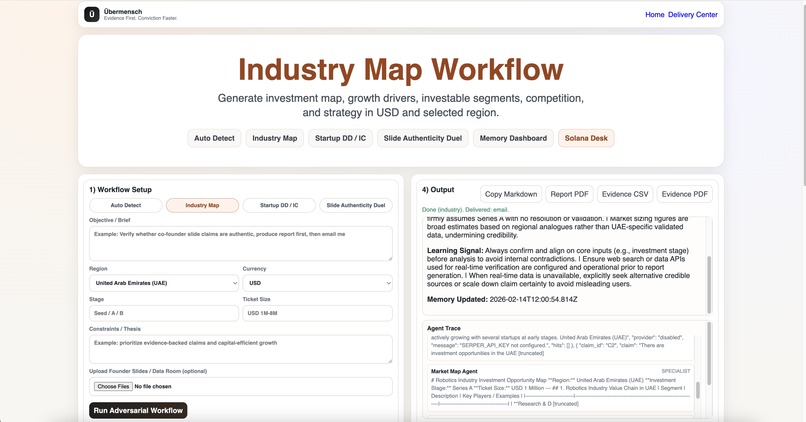Click the 'Agent Trace' heading
Viewport: 806px width, 422px height.
click(x=444, y=328)
